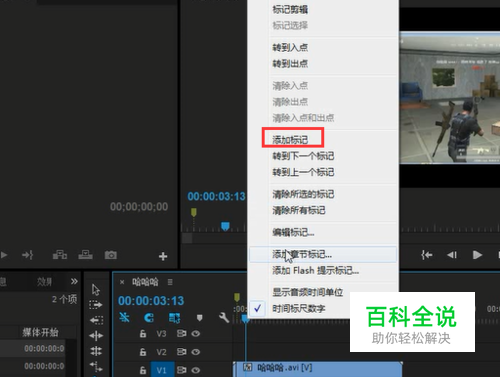Export frame with camera icon
The image size is (500, 377).
point(111,255)
